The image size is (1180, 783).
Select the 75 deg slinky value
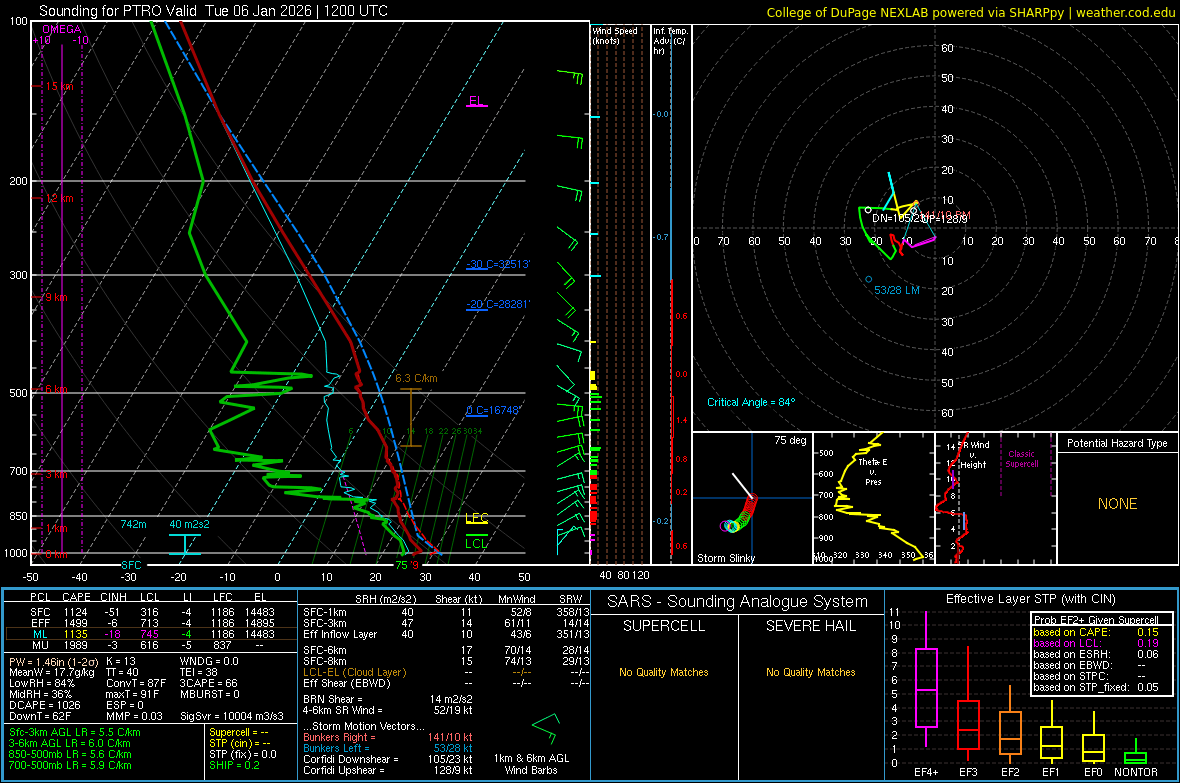tap(790, 440)
